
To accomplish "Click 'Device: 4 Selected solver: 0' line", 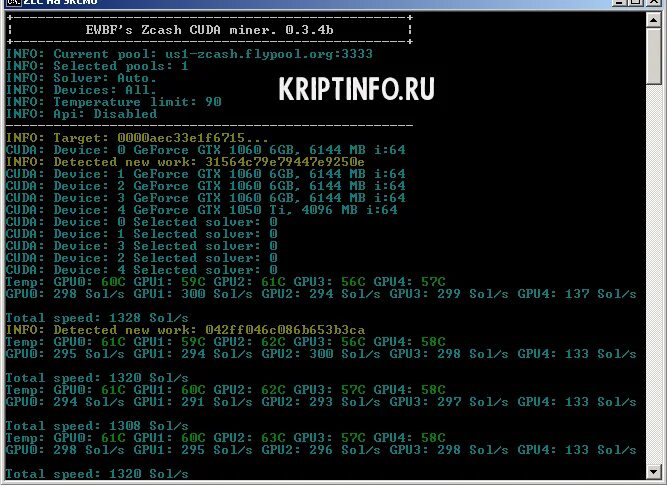I will coord(142,270).
